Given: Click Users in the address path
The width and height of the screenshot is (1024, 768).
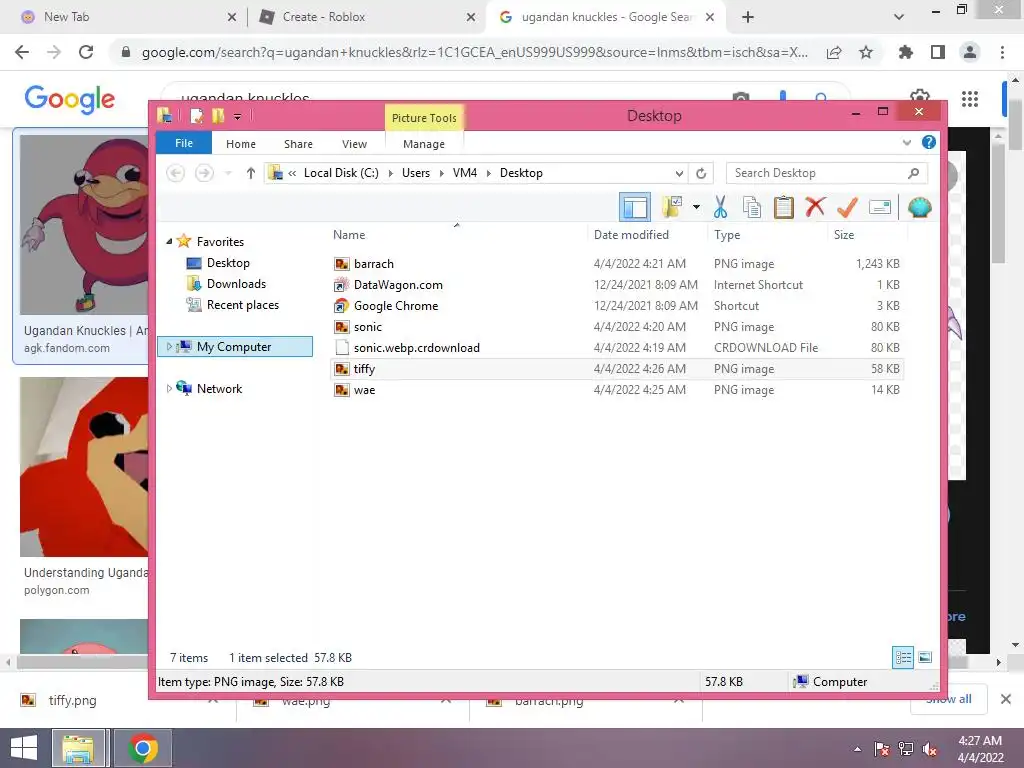Looking at the screenshot, I should click(415, 173).
